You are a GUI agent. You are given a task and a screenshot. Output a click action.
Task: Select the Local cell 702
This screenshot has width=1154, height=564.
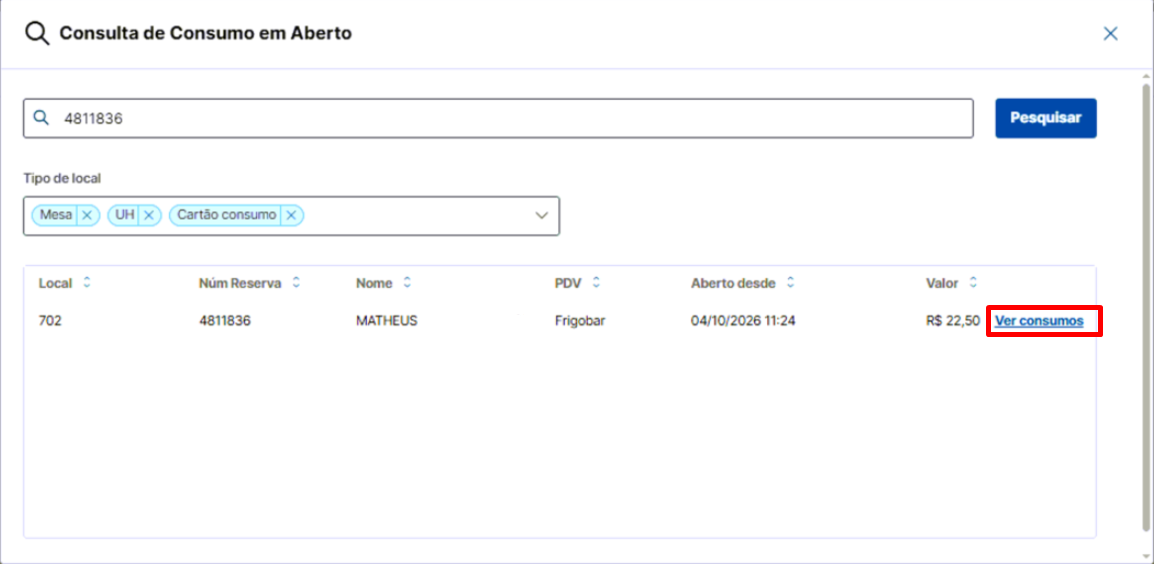click(50, 321)
